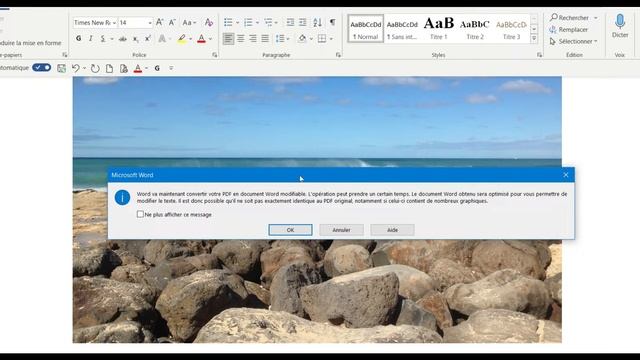Click Remplacer in Édition group
The image size is (640, 360).
pos(569,29)
